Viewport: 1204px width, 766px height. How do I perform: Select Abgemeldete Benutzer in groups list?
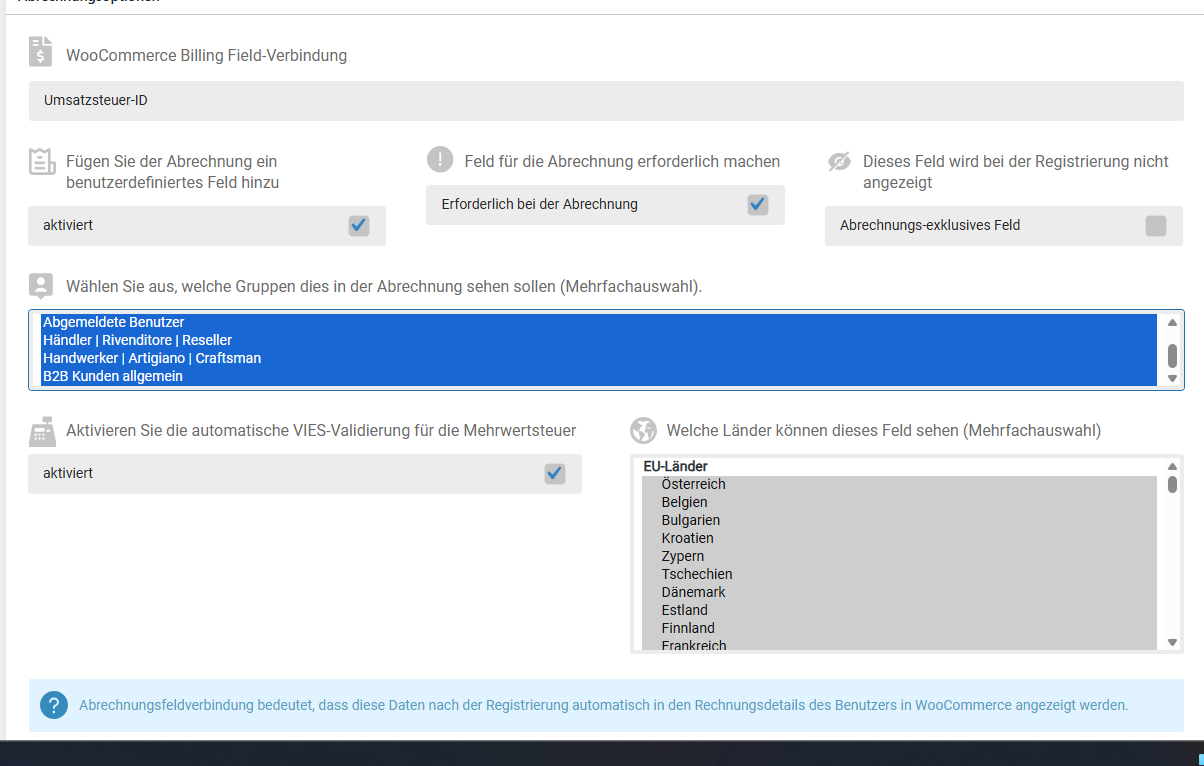click(x=114, y=322)
